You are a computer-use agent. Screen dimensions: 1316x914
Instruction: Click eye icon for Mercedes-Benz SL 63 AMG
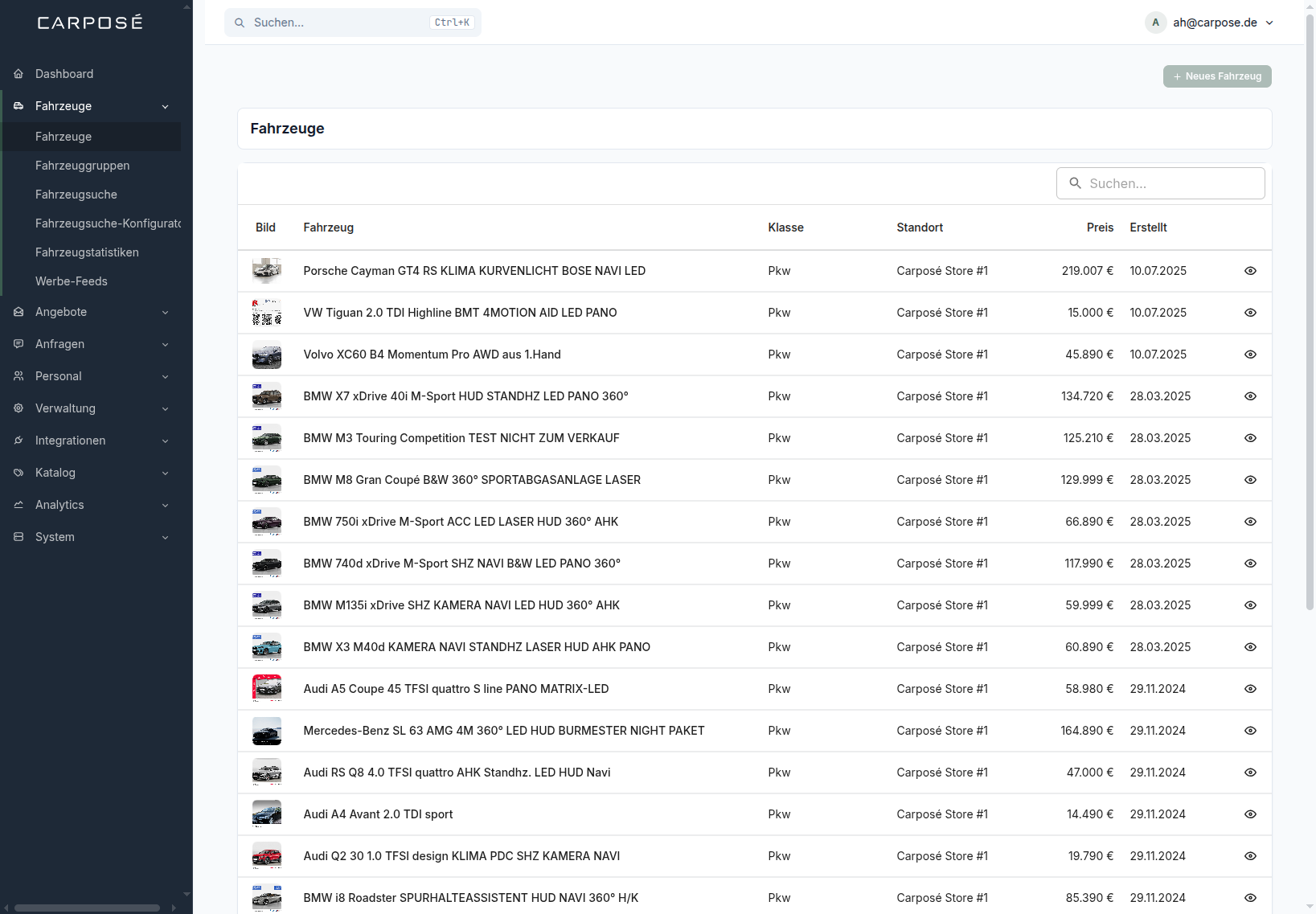1250,731
